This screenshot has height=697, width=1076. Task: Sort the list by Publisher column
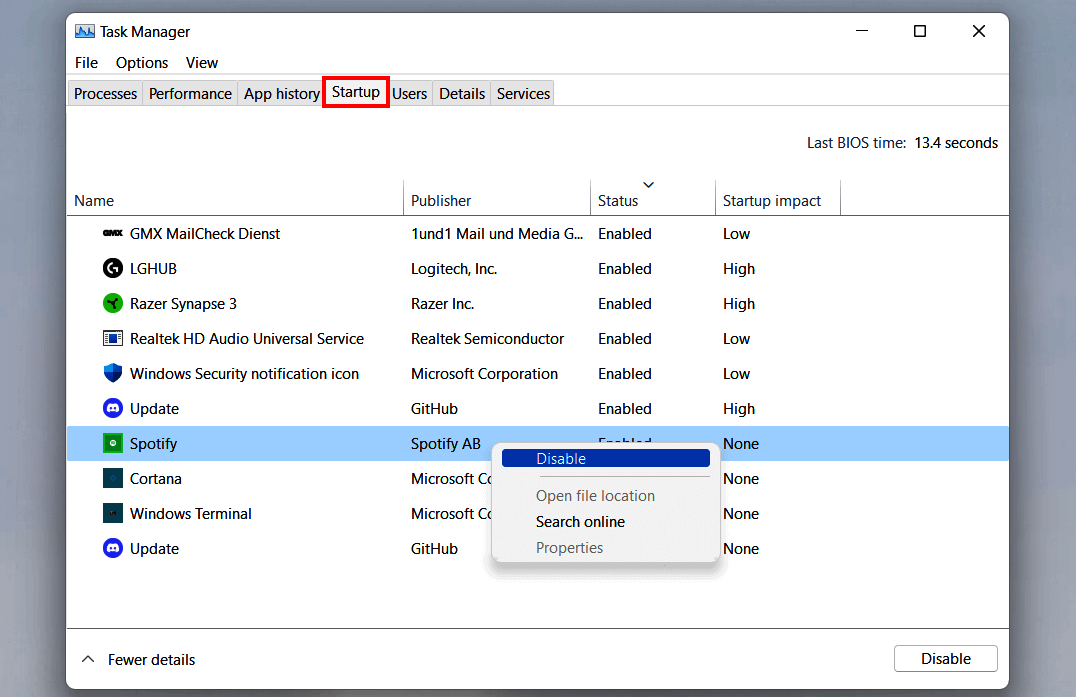point(441,200)
